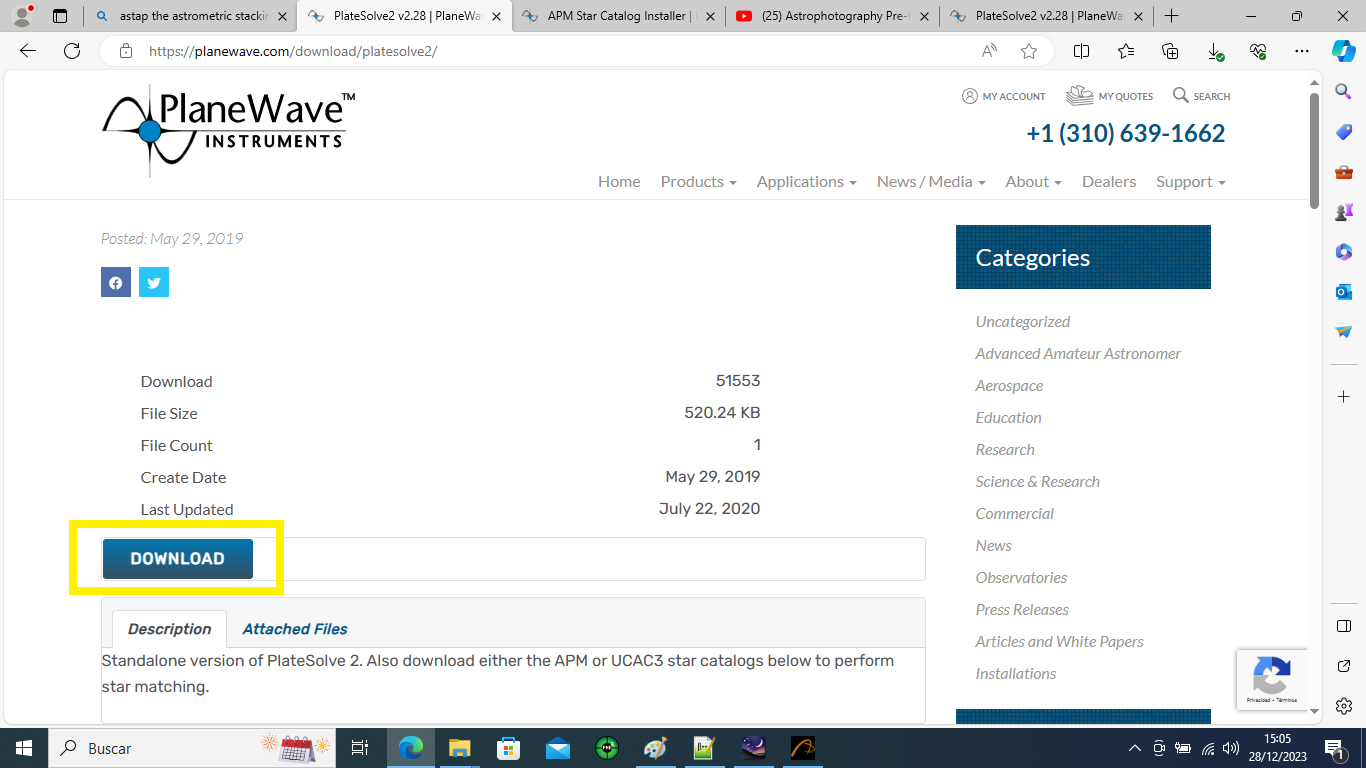Open the Installations category

coord(1016,673)
